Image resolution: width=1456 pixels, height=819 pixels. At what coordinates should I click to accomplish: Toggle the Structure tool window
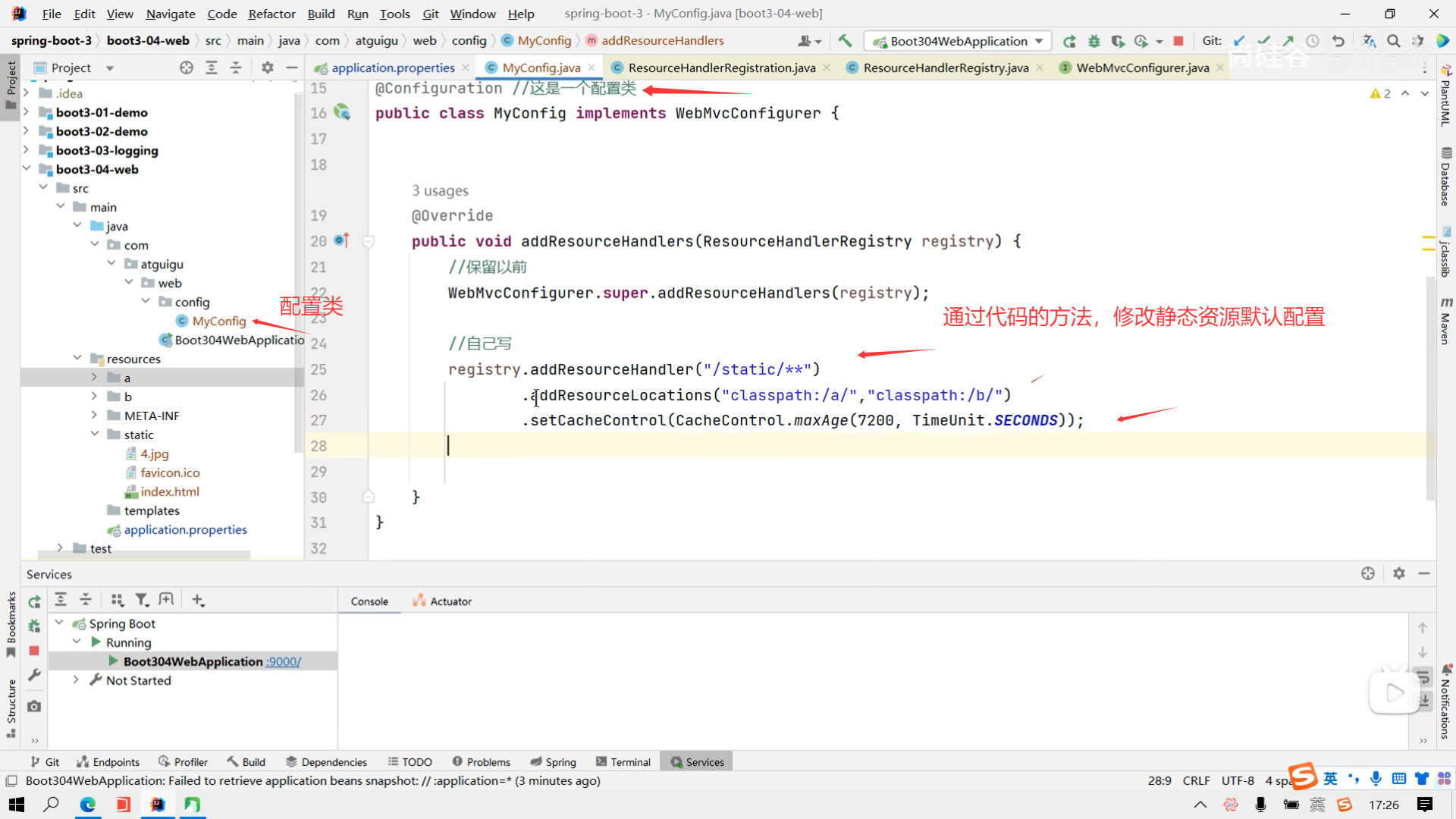coord(11,707)
